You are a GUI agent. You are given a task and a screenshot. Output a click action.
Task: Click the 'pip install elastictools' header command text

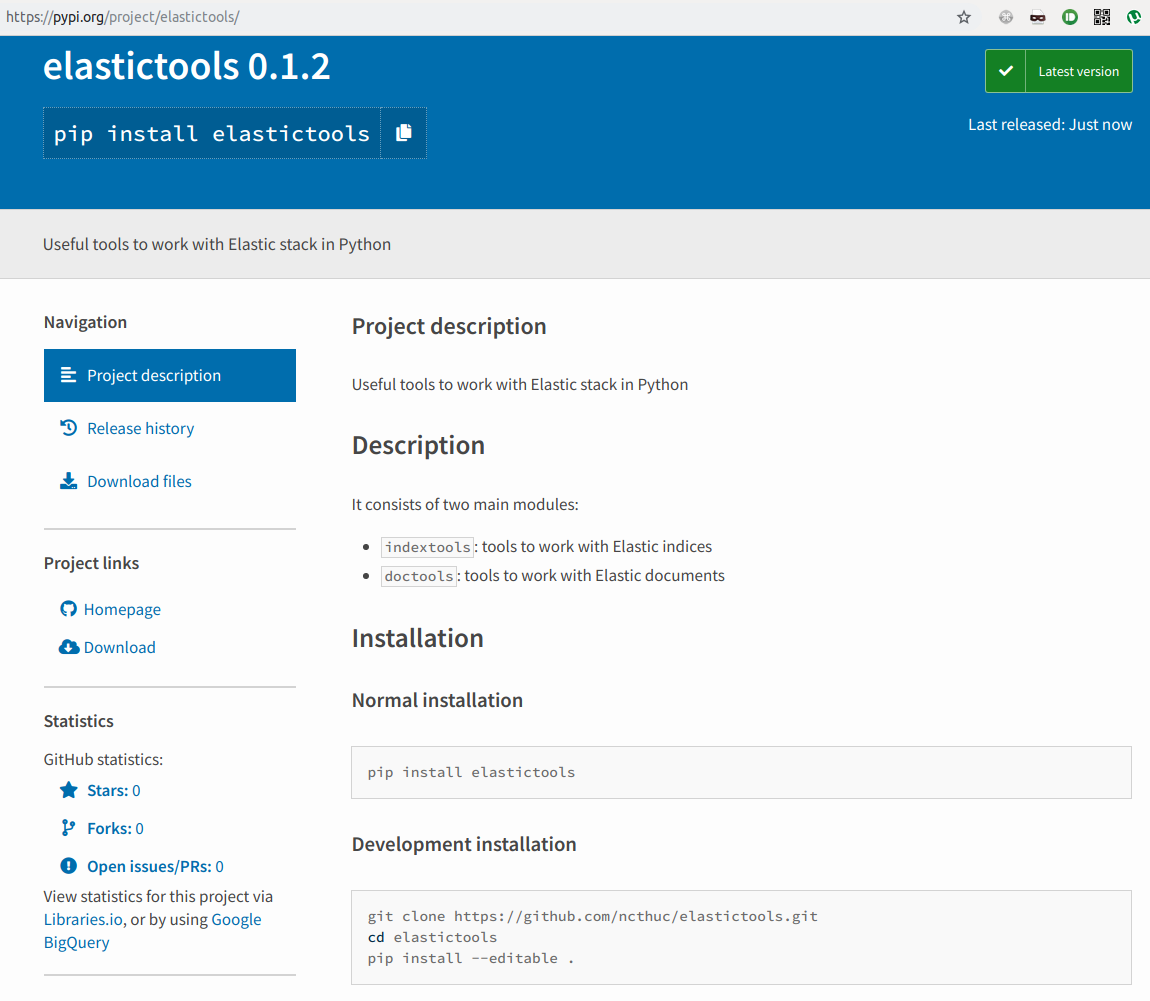pos(211,133)
